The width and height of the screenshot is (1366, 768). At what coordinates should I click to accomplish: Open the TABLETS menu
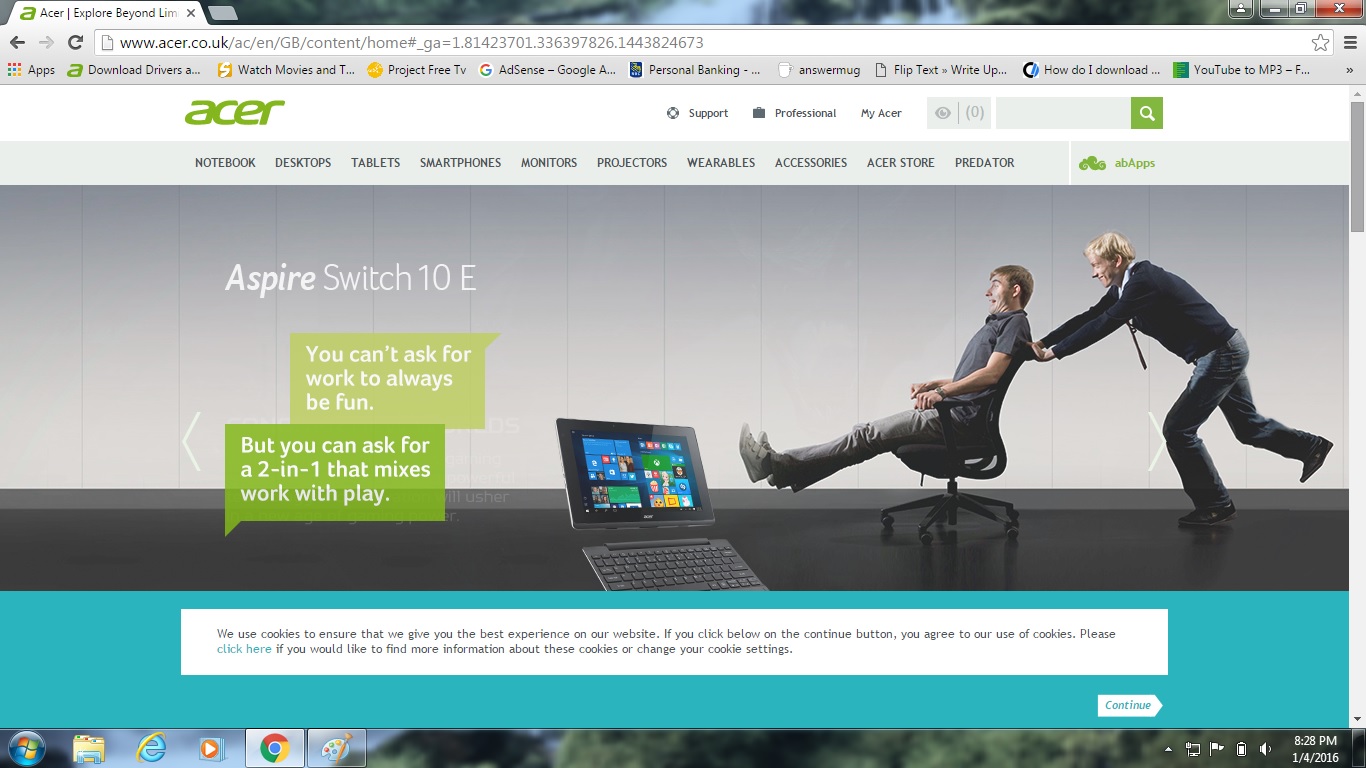pyautogui.click(x=375, y=163)
